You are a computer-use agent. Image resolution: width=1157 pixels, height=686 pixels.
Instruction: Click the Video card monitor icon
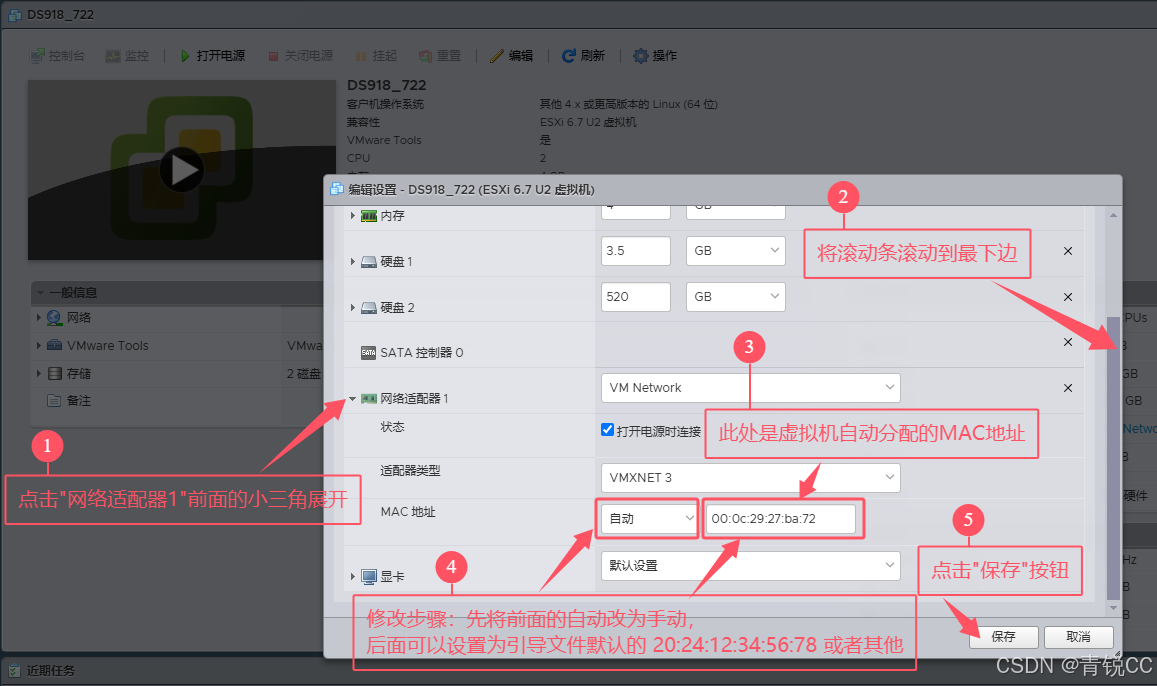[x=369, y=577]
